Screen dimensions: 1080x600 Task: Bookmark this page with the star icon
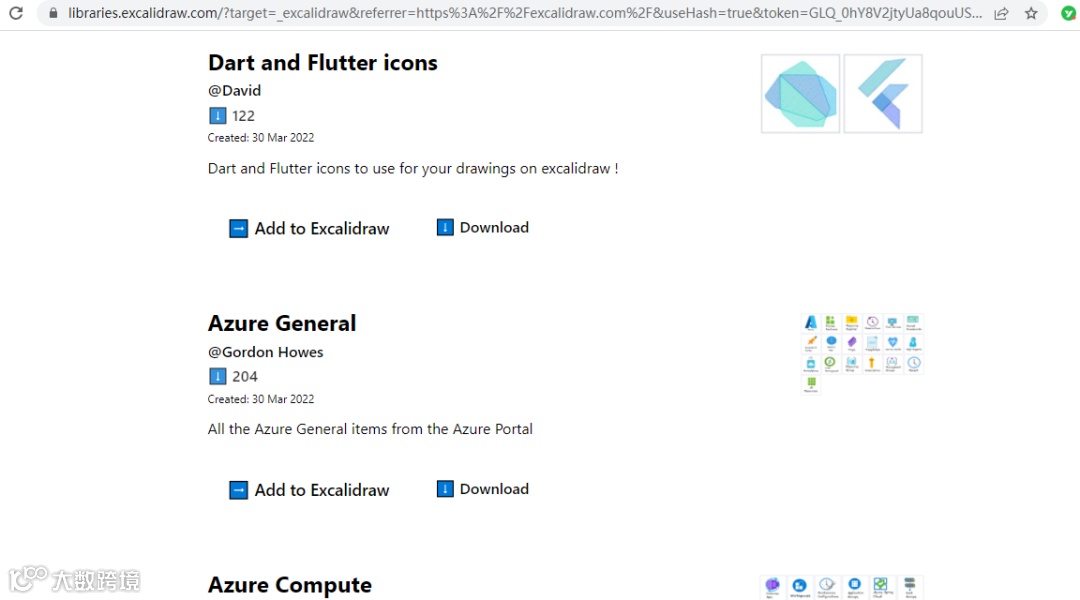click(1031, 14)
